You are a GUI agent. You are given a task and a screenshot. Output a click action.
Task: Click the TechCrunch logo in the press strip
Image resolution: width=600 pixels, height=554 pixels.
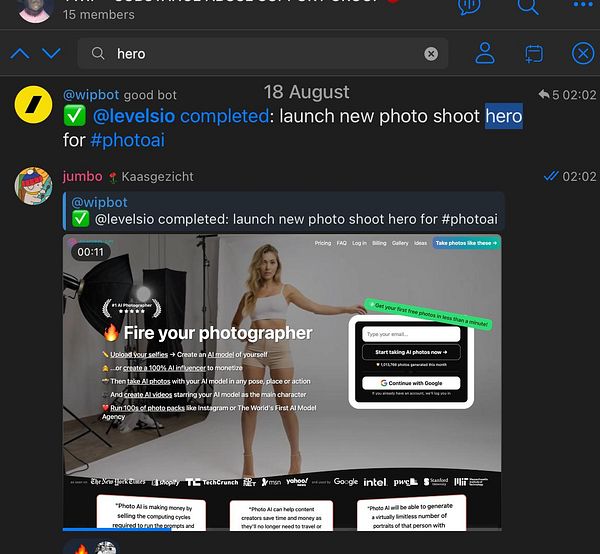point(211,482)
